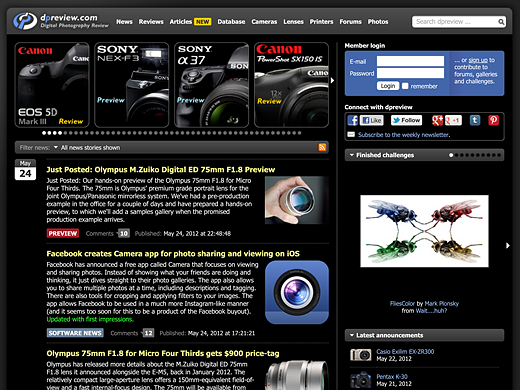Click the Facebook Like button

tap(372, 120)
